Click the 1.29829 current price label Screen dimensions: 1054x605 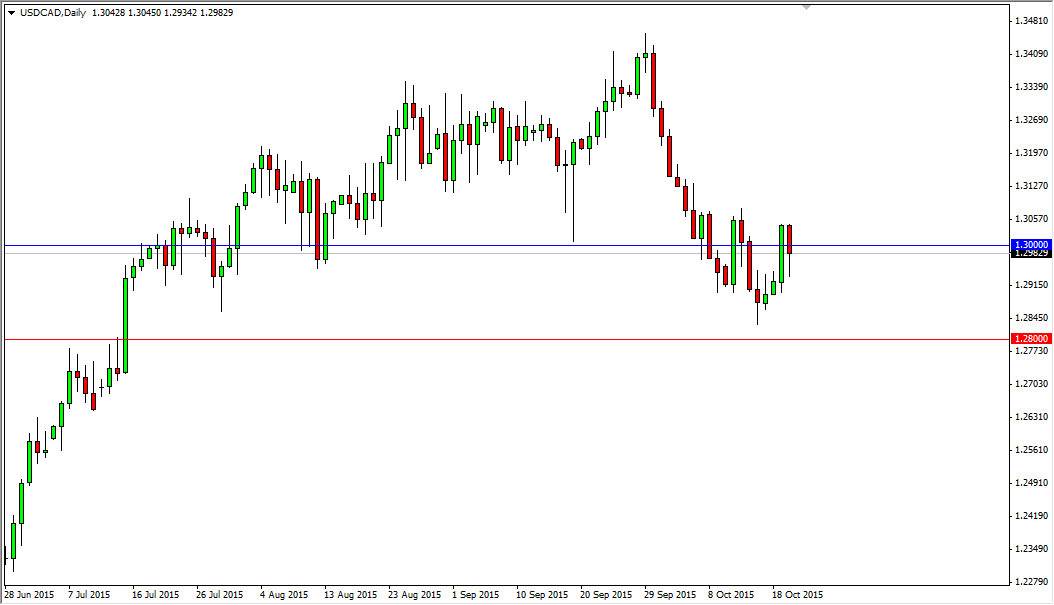coord(1030,255)
